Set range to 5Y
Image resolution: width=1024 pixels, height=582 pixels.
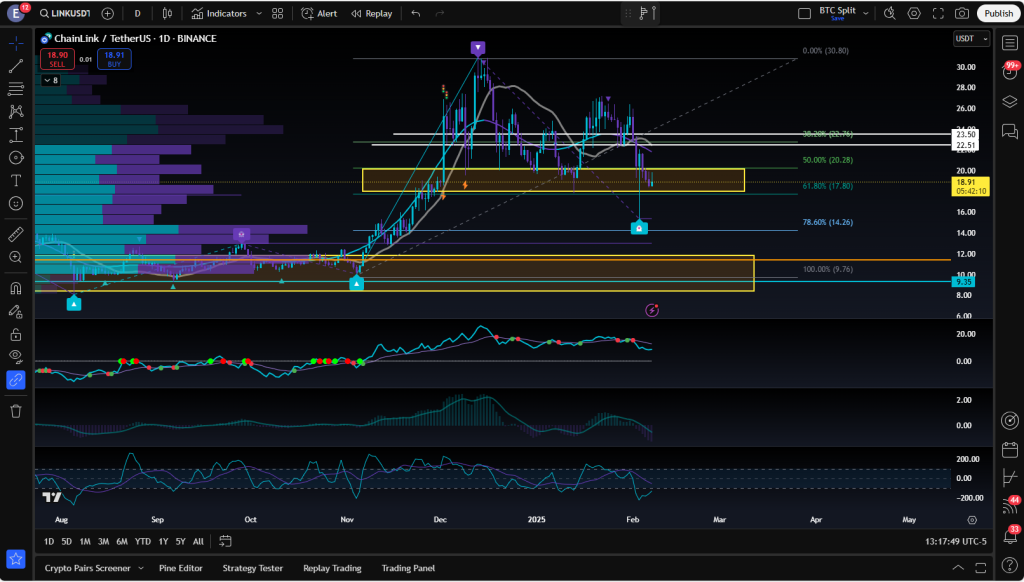(x=180, y=542)
